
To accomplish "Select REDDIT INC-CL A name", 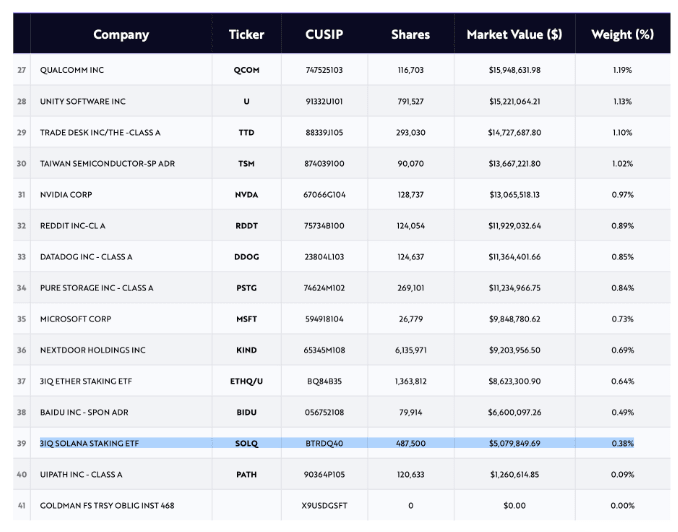I will point(72,226).
